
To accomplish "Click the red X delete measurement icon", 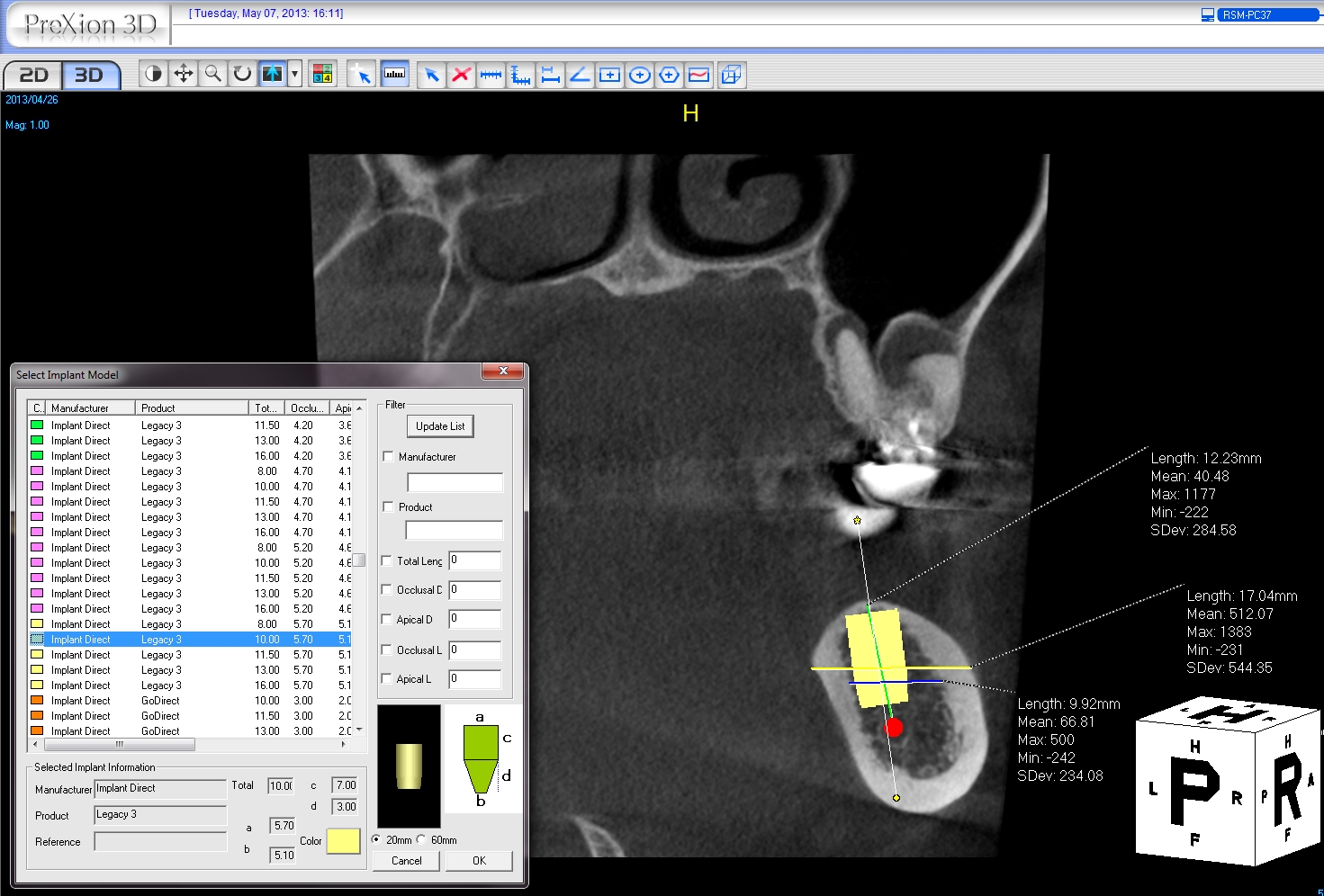I will coord(461,75).
